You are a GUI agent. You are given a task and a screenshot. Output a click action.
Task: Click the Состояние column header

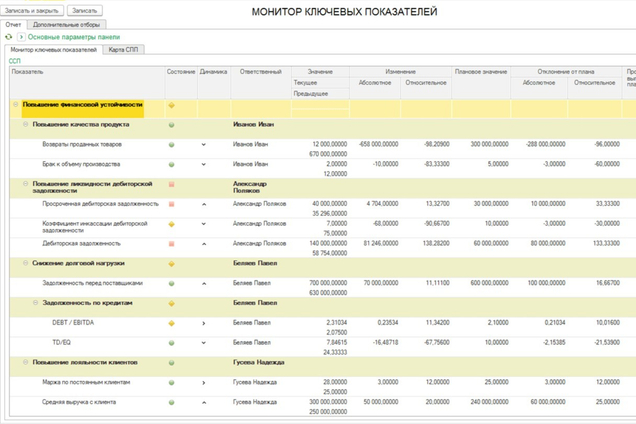click(x=181, y=83)
